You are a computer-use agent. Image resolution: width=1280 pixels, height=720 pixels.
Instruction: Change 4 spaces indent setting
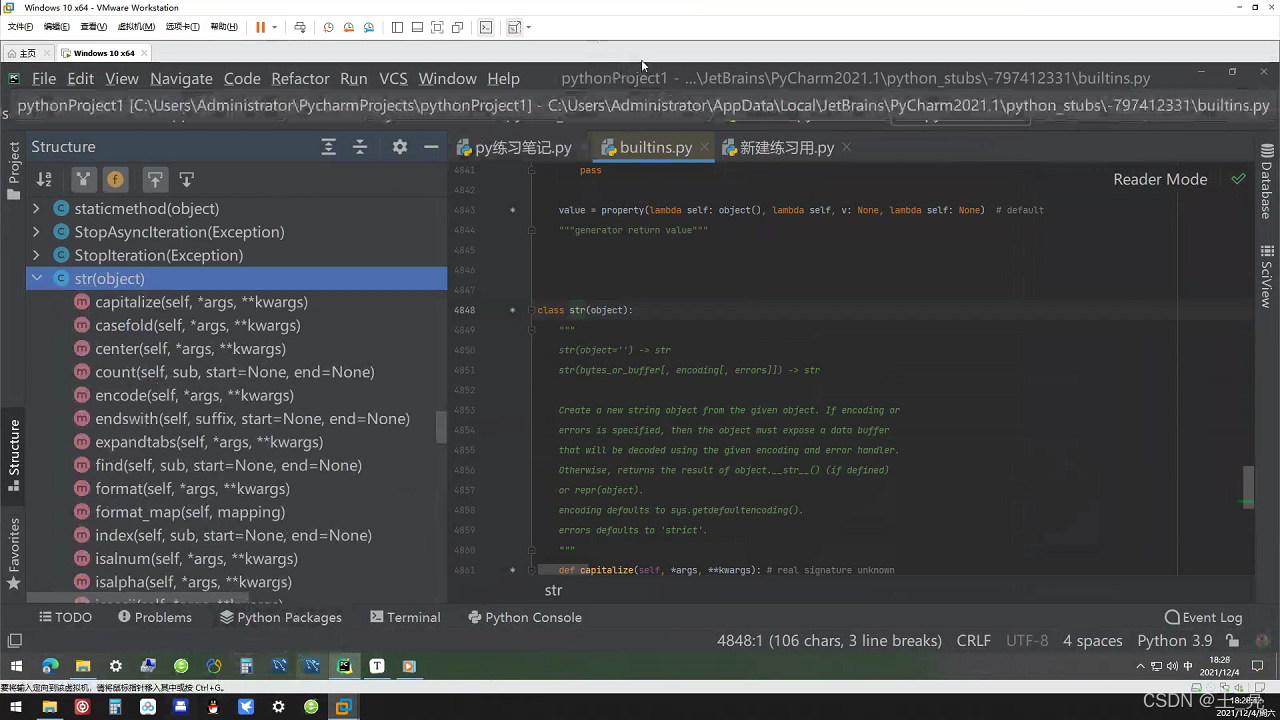tap(1092, 641)
